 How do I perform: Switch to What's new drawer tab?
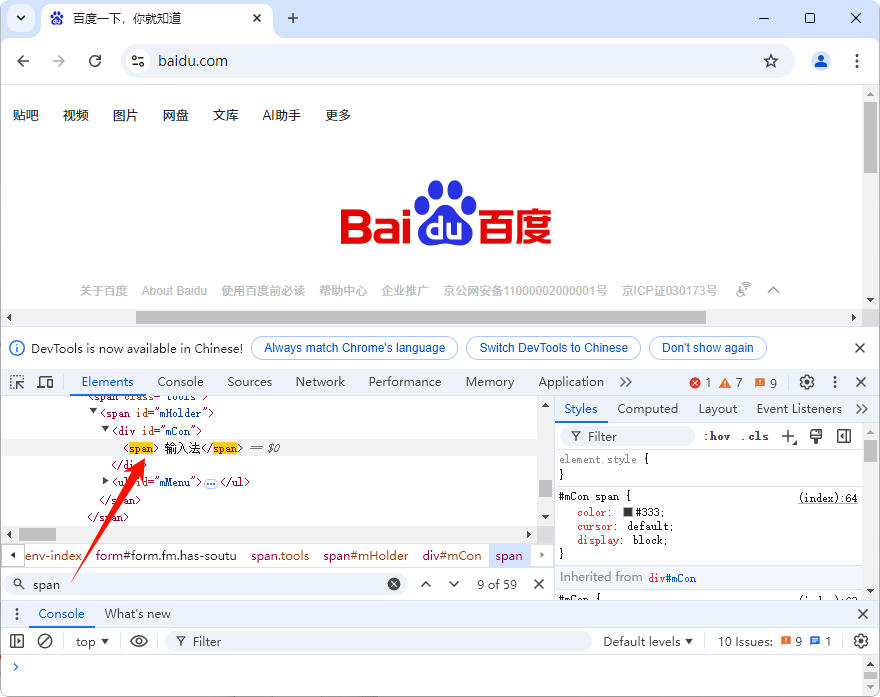click(x=138, y=614)
